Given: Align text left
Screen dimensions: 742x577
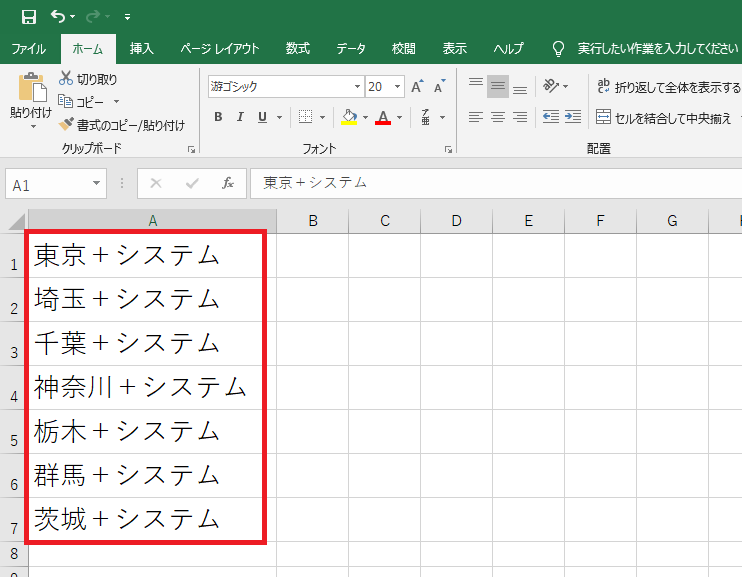Looking at the screenshot, I should 476,117.
